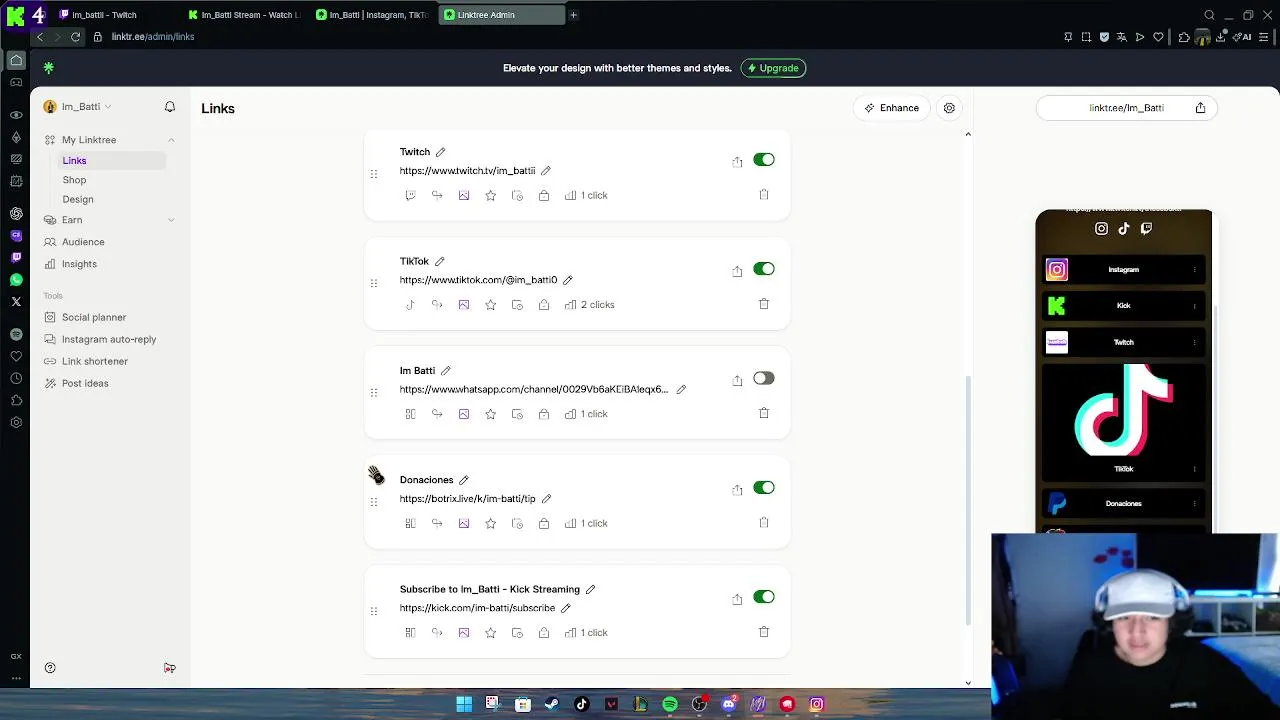Click the address bar linktr.ee/admin/links
This screenshot has height=720, width=1280.
click(153, 37)
